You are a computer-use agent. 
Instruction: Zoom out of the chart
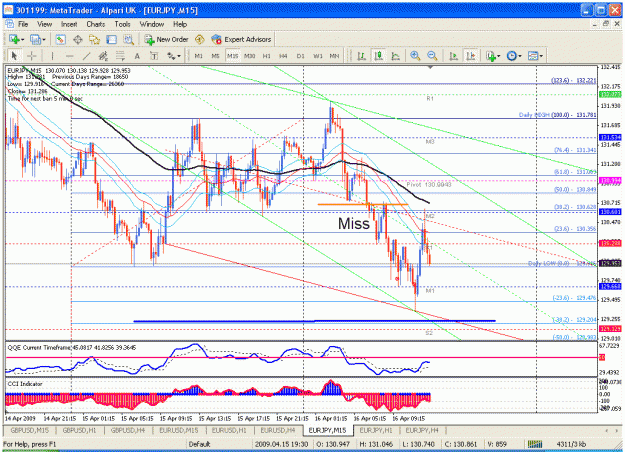[432, 56]
